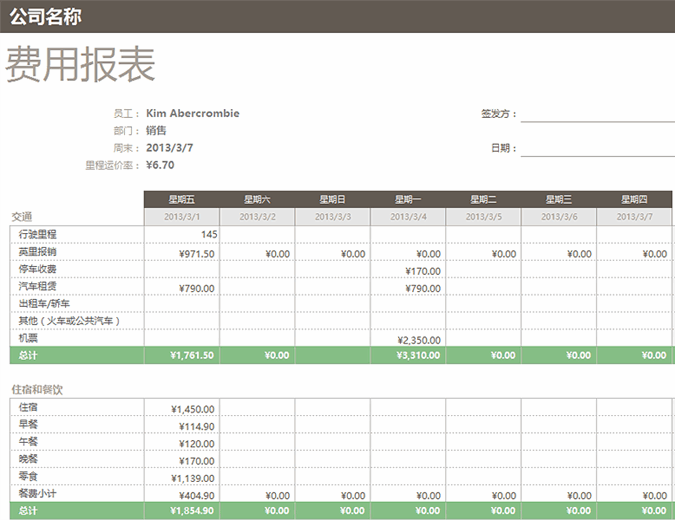Click the 停车收费 cell under 星期一
The height and width of the screenshot is (520, 675).
(x=408, y=270)
